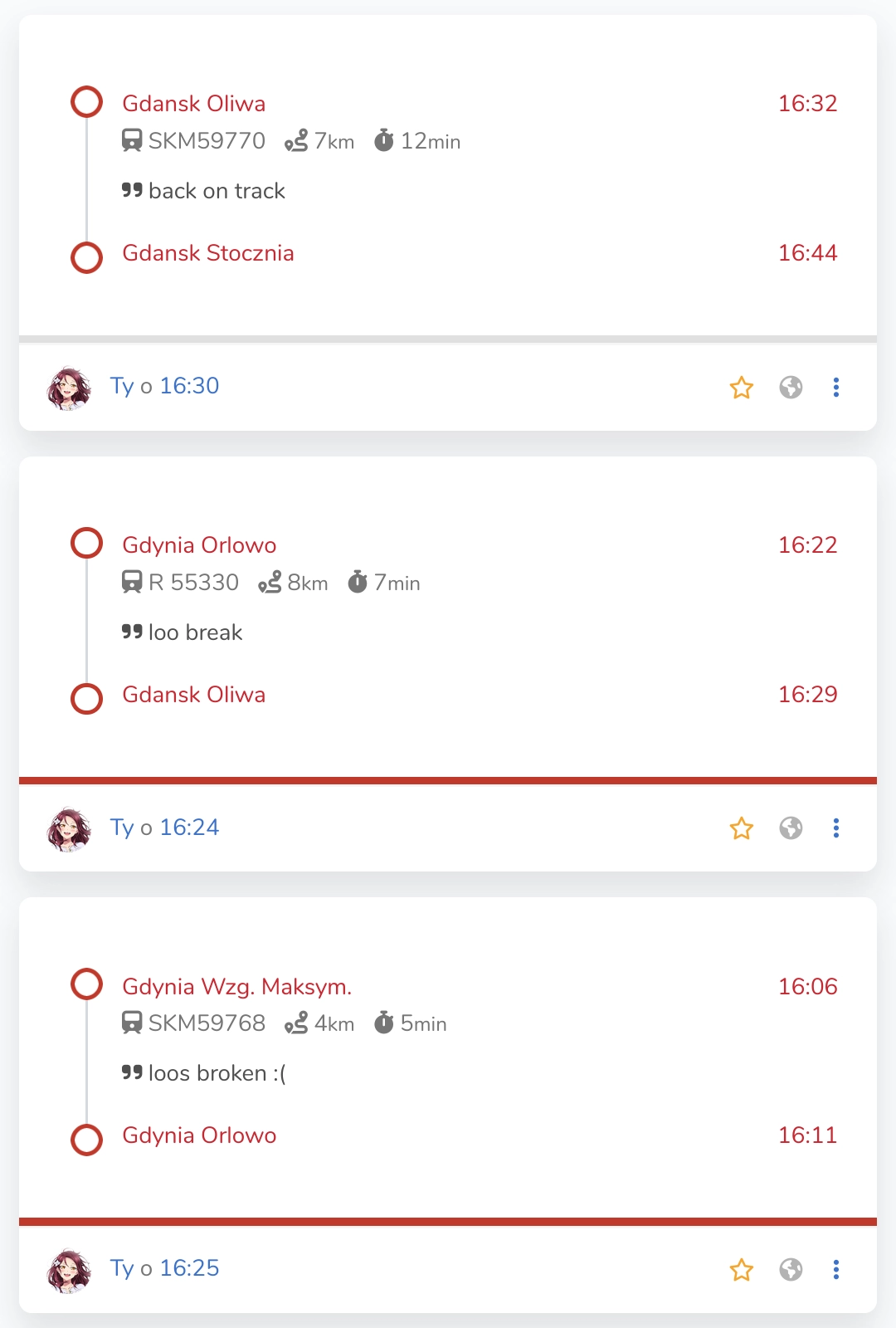
Task: Click the red progress bar under the Gdynia Orlowo trip
Action: [x=448, y=780]
